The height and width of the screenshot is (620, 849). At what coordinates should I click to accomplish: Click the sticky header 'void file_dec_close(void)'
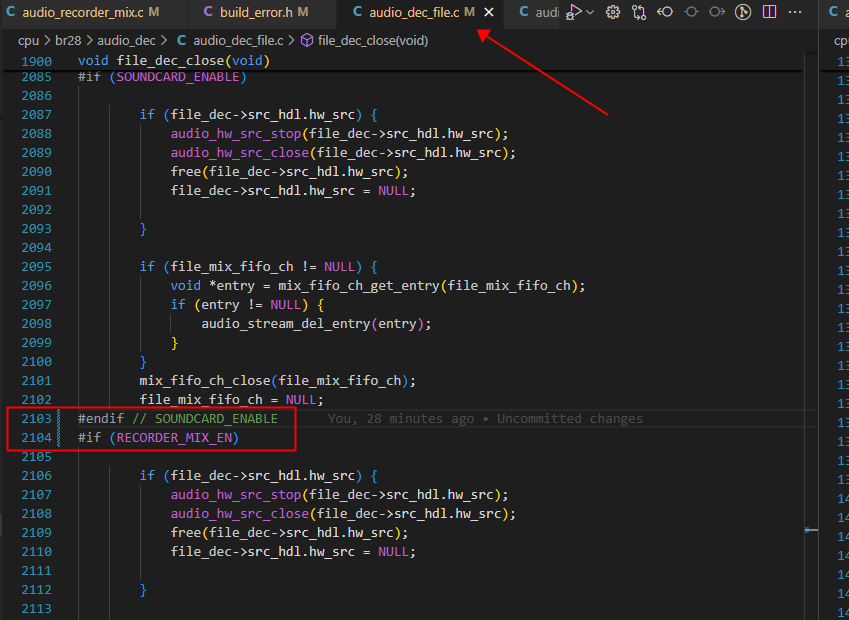click(x=174, y=61)
